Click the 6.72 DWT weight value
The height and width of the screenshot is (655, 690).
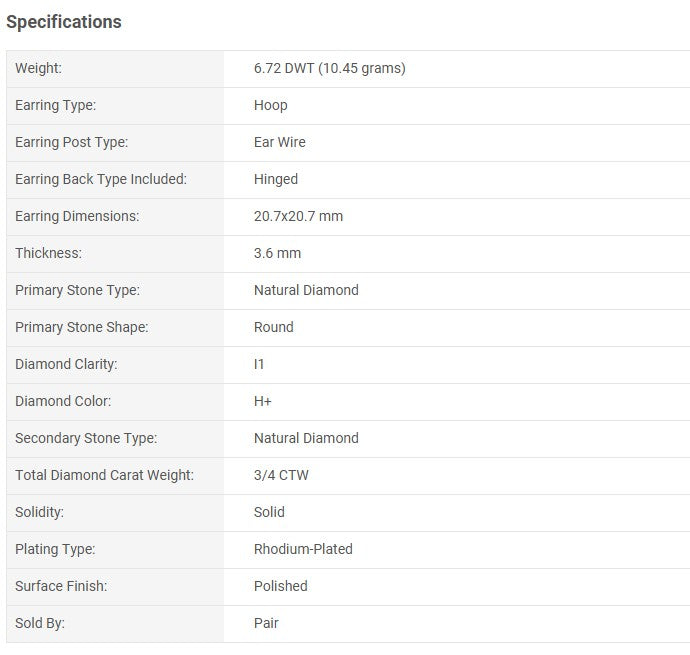coord(330,68)
